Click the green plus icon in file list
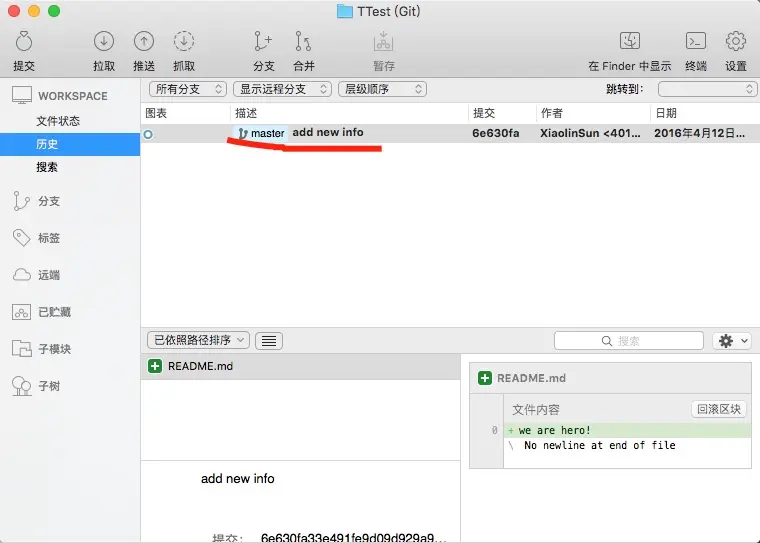Viewport: 760px width, 543px height. click(x=155, y=366)
